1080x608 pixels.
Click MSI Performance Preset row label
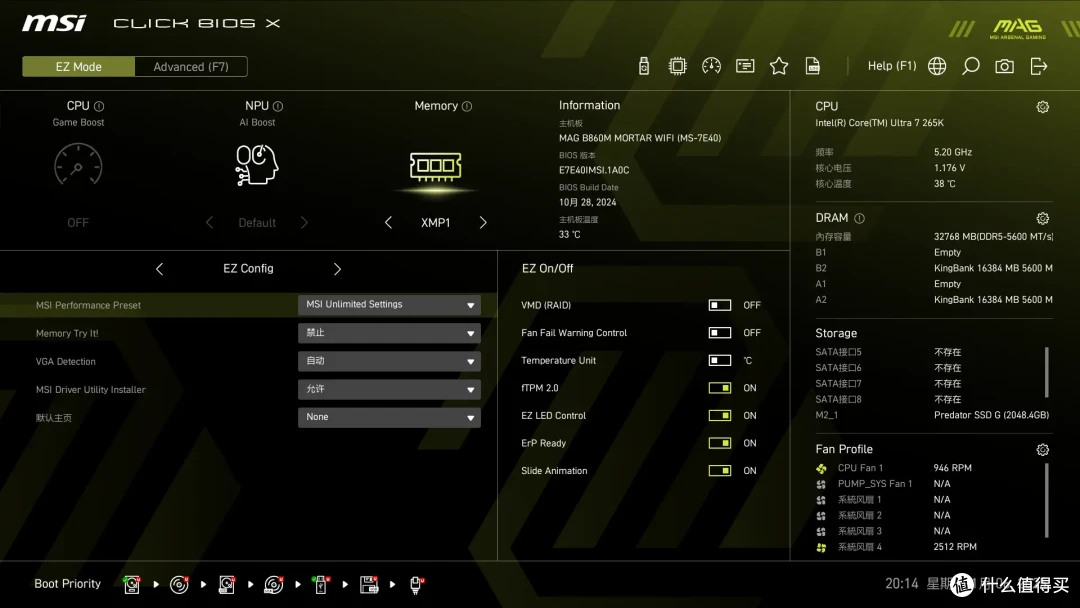pyautogui.click(x=88, y=305)
